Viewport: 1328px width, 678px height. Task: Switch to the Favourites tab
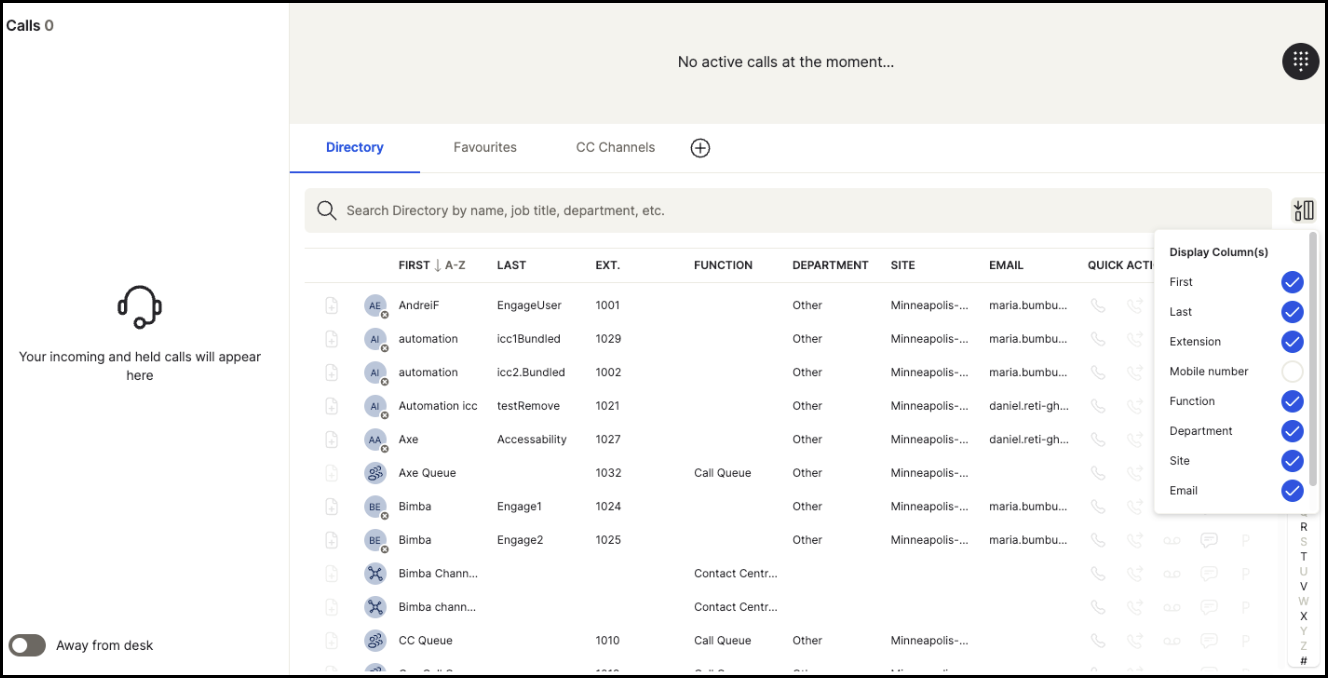pos(485,148)
